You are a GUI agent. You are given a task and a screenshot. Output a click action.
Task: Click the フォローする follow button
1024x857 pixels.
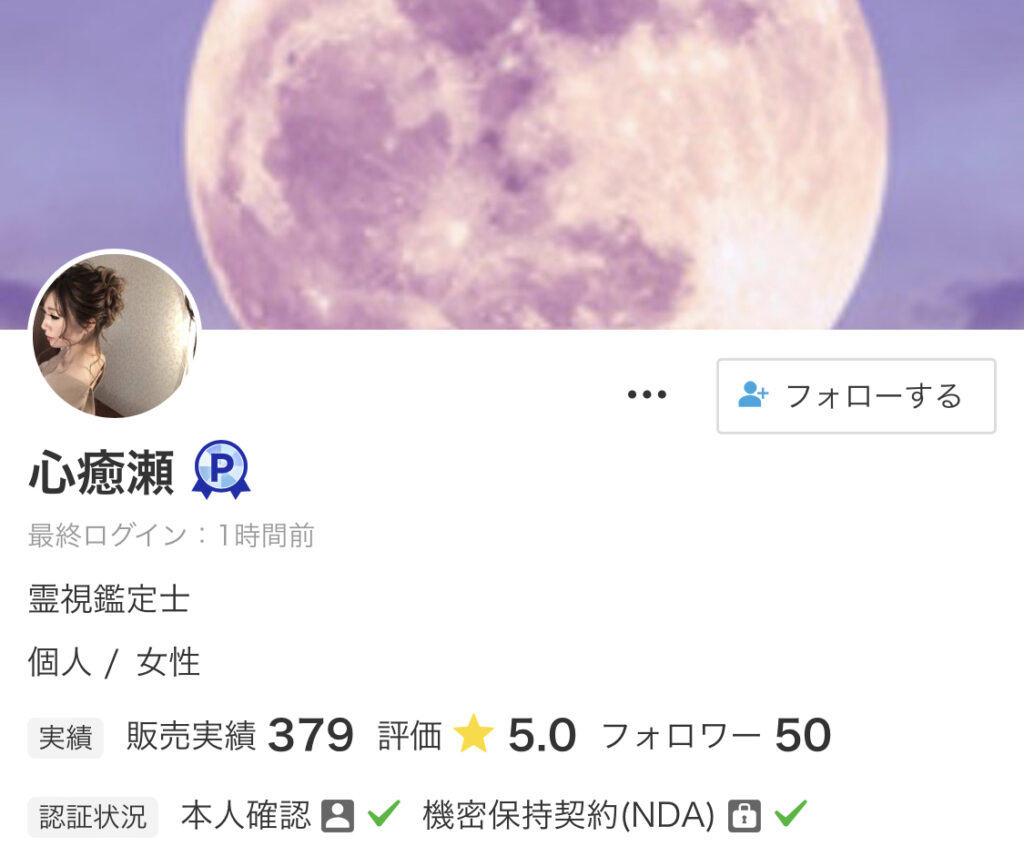(x=856, y=396)
